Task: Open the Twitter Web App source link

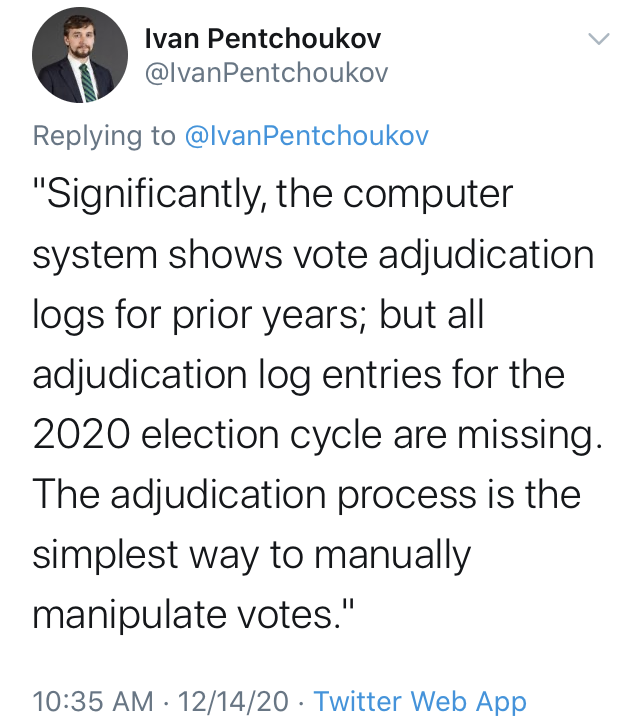Action: pyautogui.click(x=420, y=701)
